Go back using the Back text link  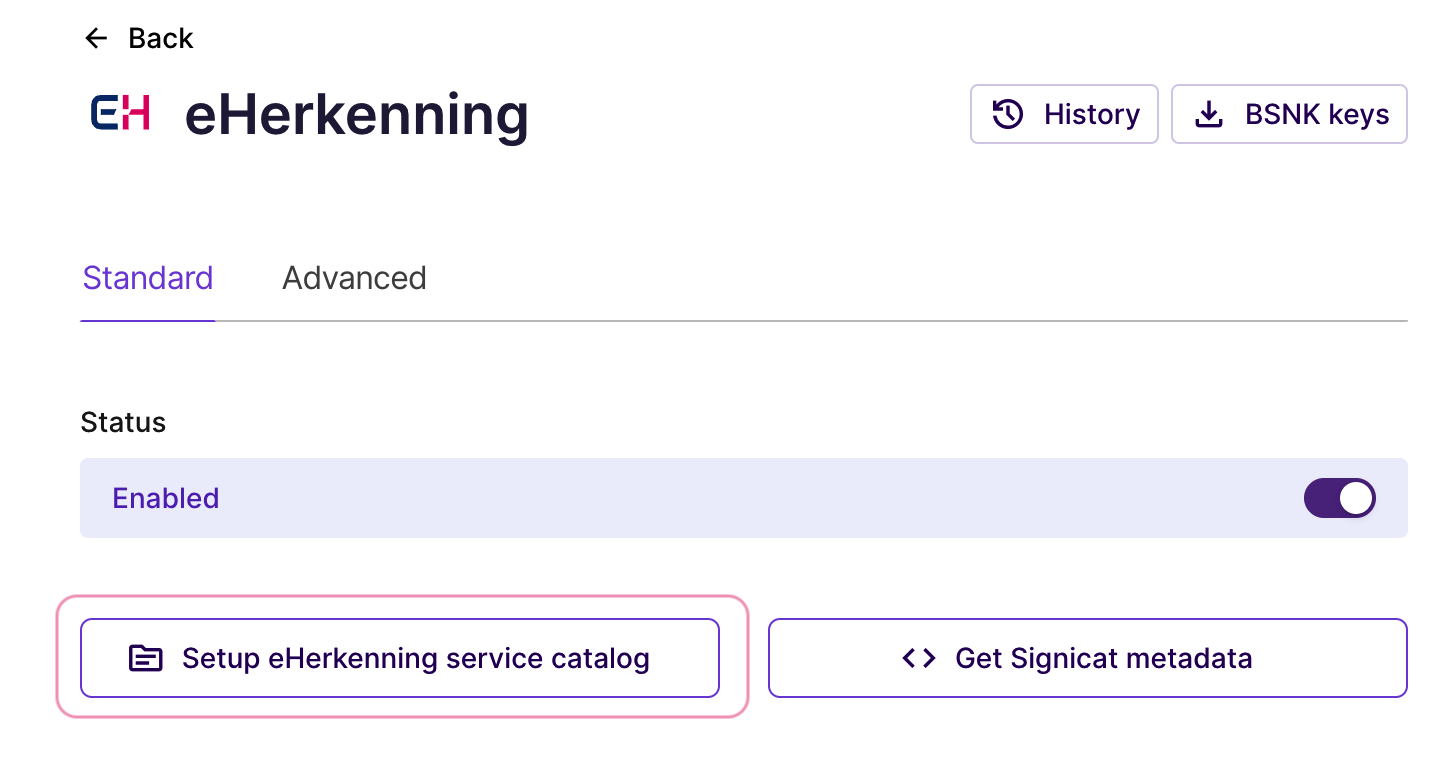pos(160,39)
